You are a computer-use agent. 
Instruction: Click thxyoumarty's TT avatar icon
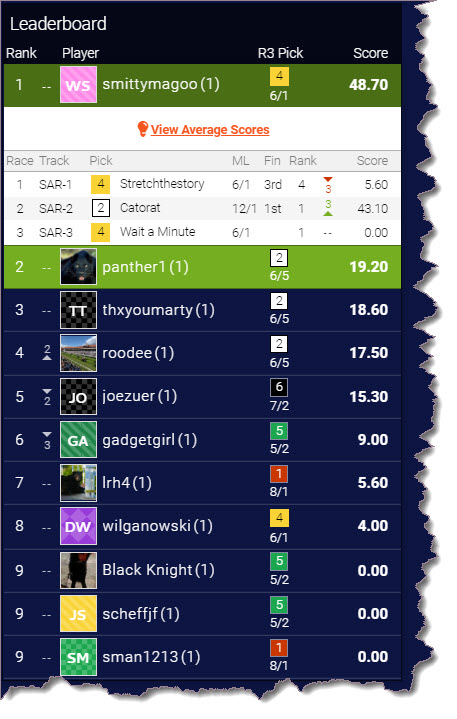click(x=78, y=310)
